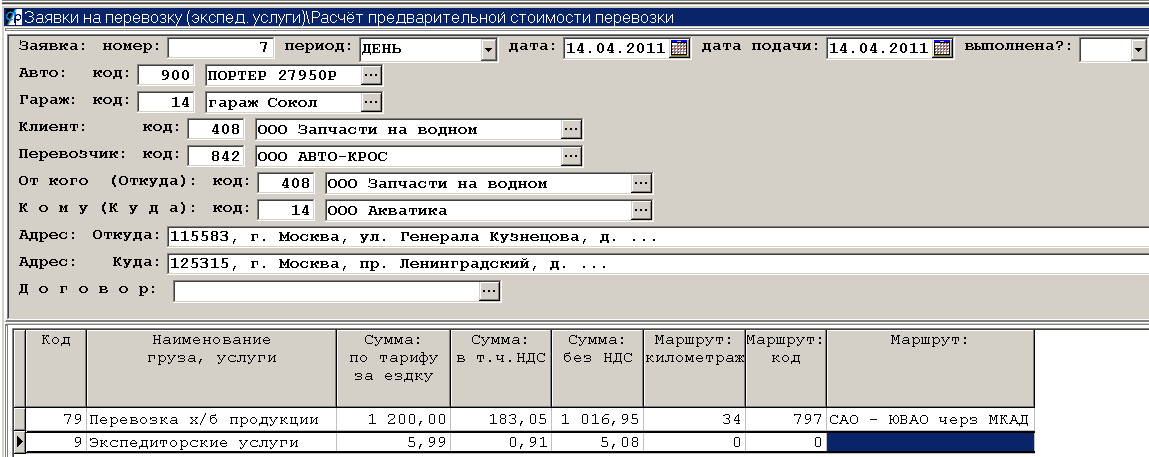Click ellipsis beside От кого (Откуда) name
Image resolution: width=1149 pixels, height=457 pixels.
pyautogui.click(x=641, y=183)
